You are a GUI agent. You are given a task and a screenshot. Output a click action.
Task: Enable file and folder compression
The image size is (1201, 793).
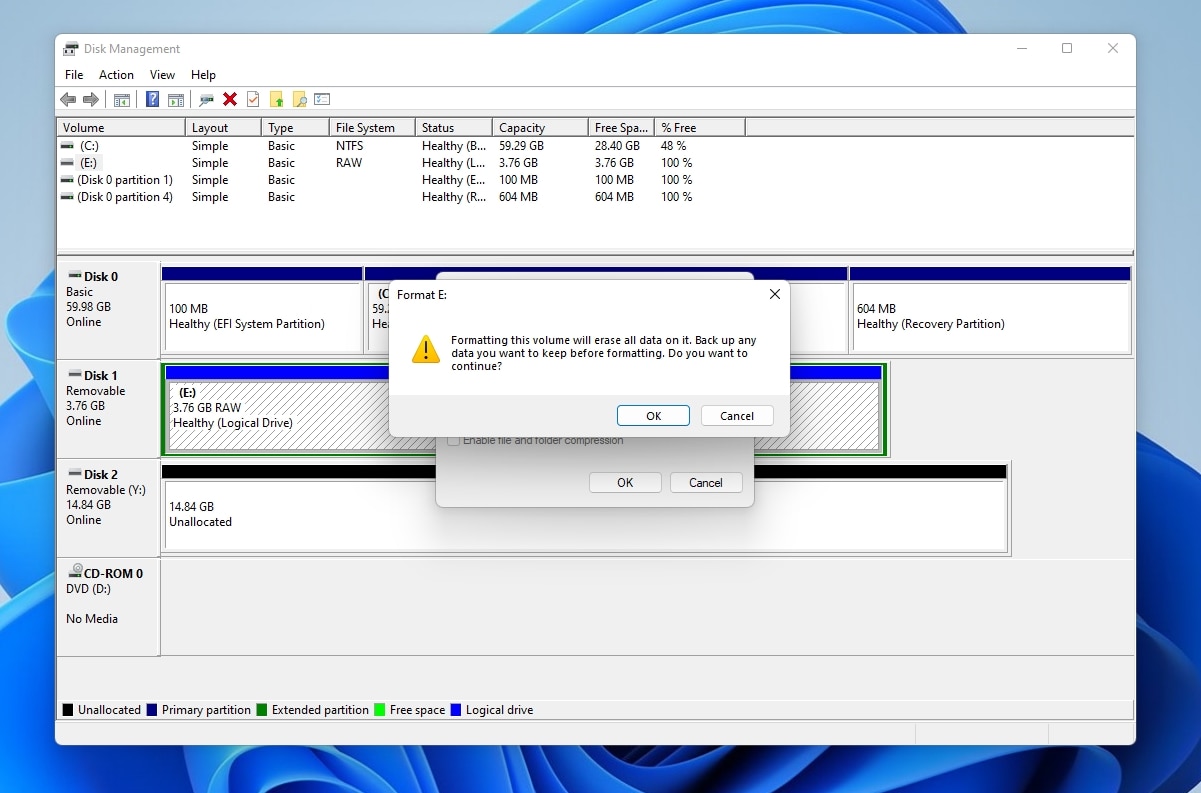(x=453, y=439)
